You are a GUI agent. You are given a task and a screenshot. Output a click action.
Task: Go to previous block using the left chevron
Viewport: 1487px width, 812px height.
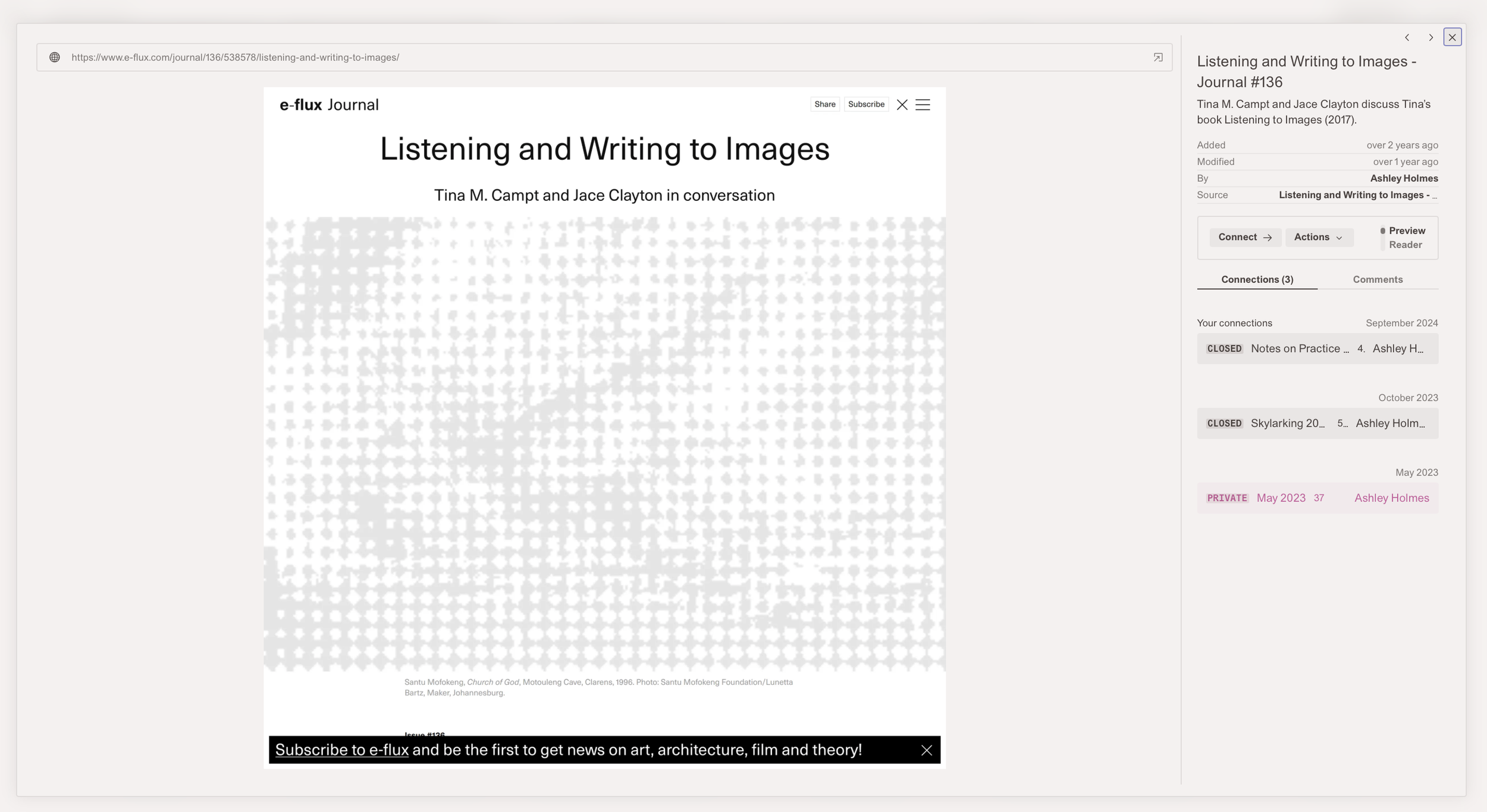1407,37
